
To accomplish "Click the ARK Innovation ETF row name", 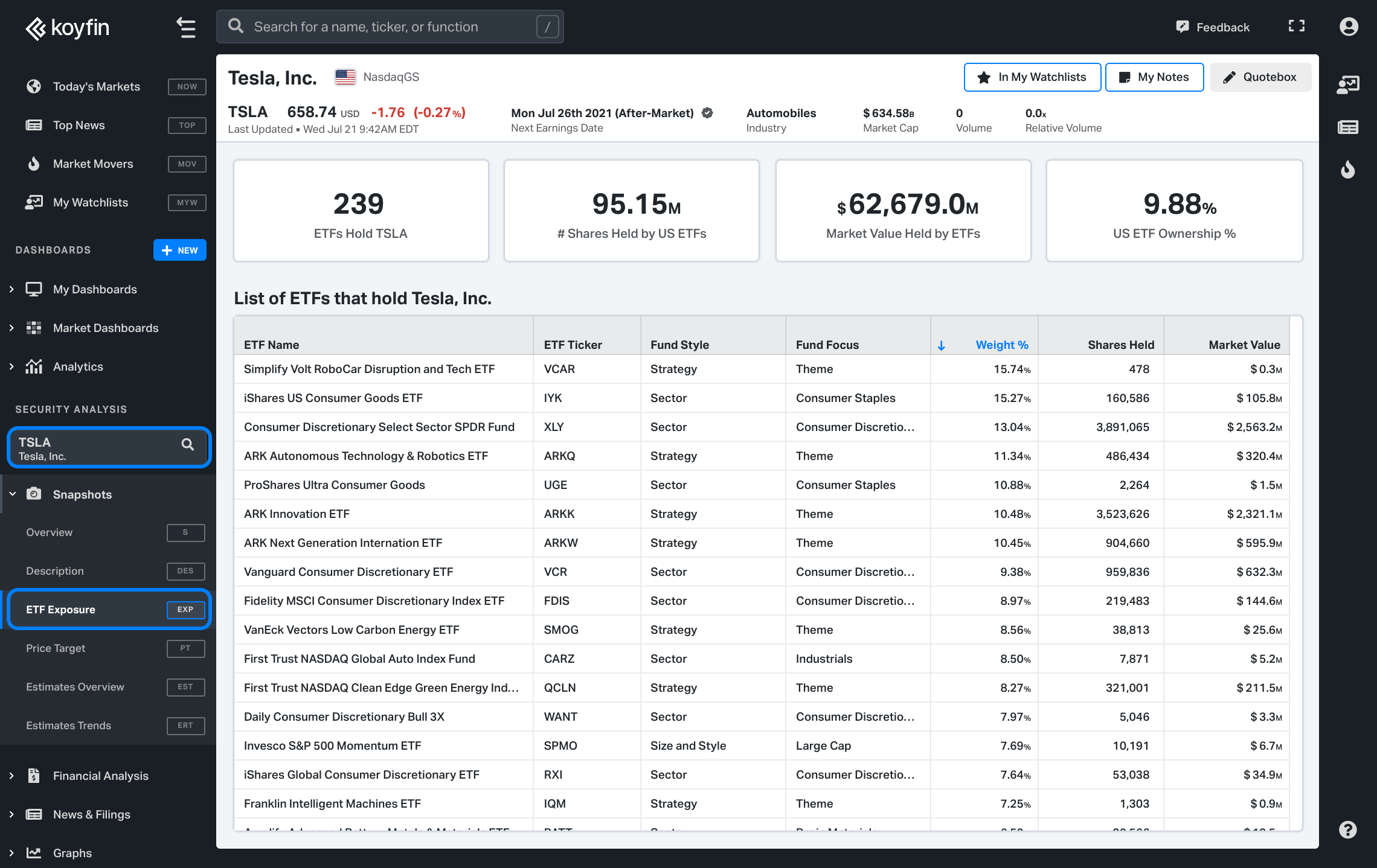I will tap(297, 514).
